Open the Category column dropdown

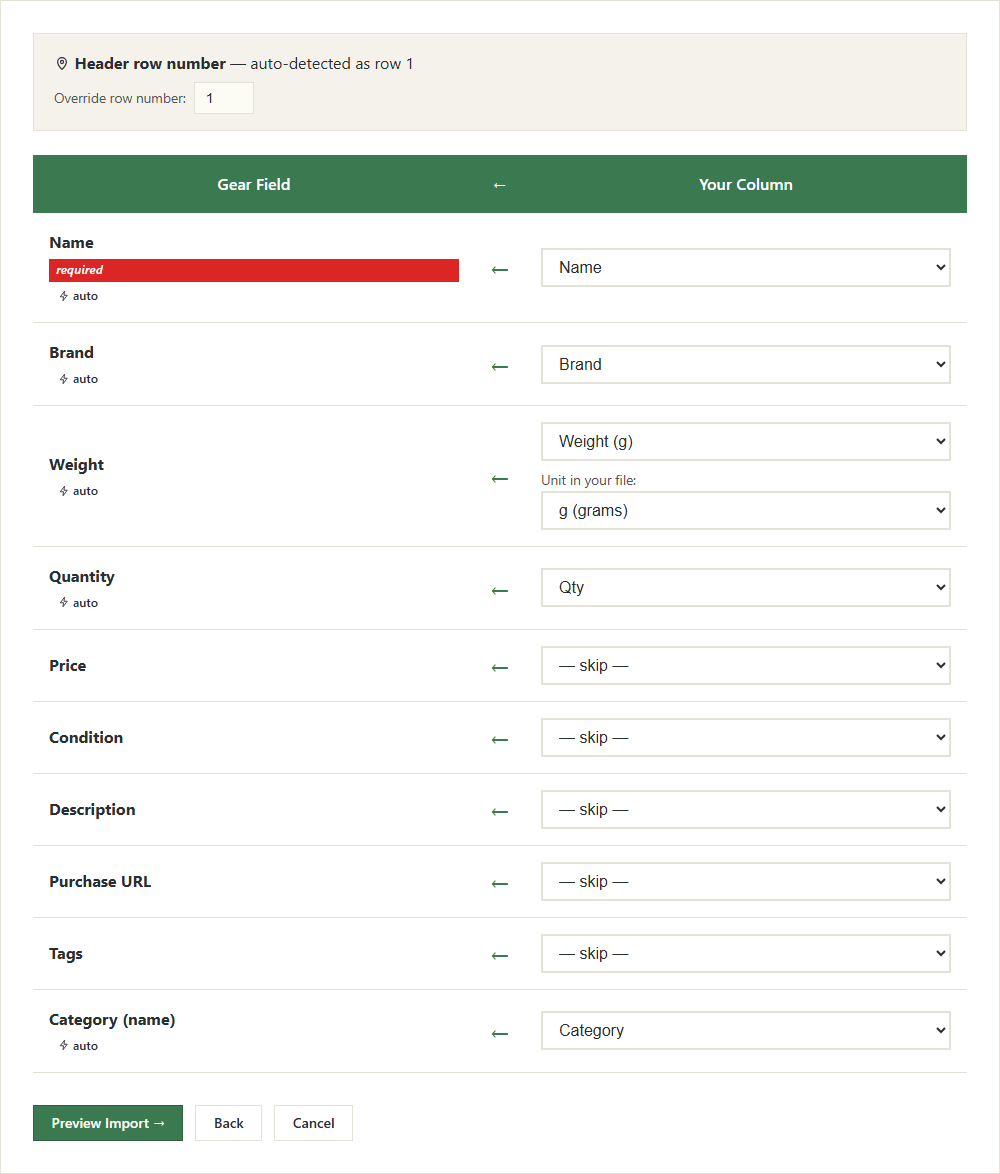point(746,1030)
